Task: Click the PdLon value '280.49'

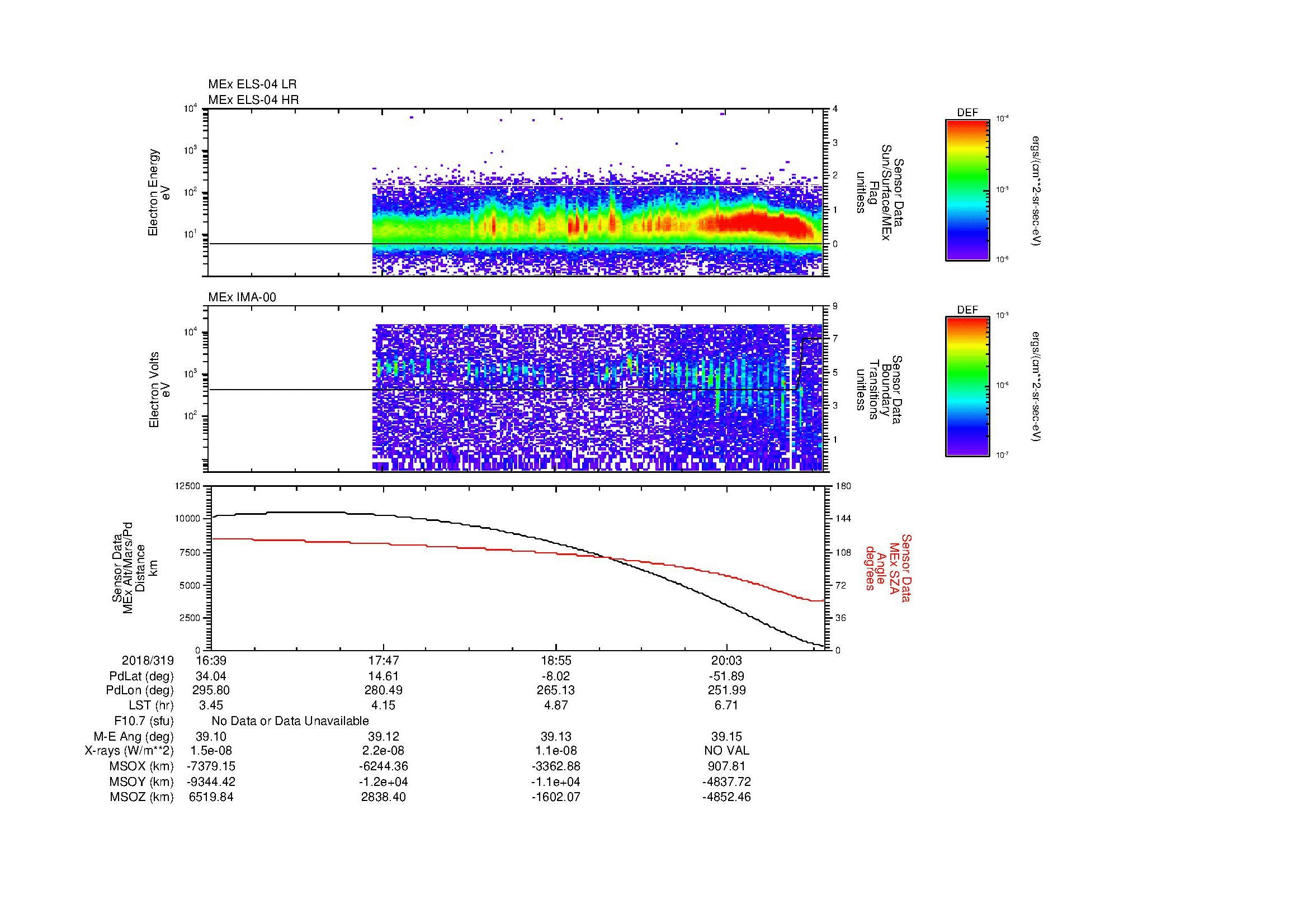Action: click(x=384, y=690)
